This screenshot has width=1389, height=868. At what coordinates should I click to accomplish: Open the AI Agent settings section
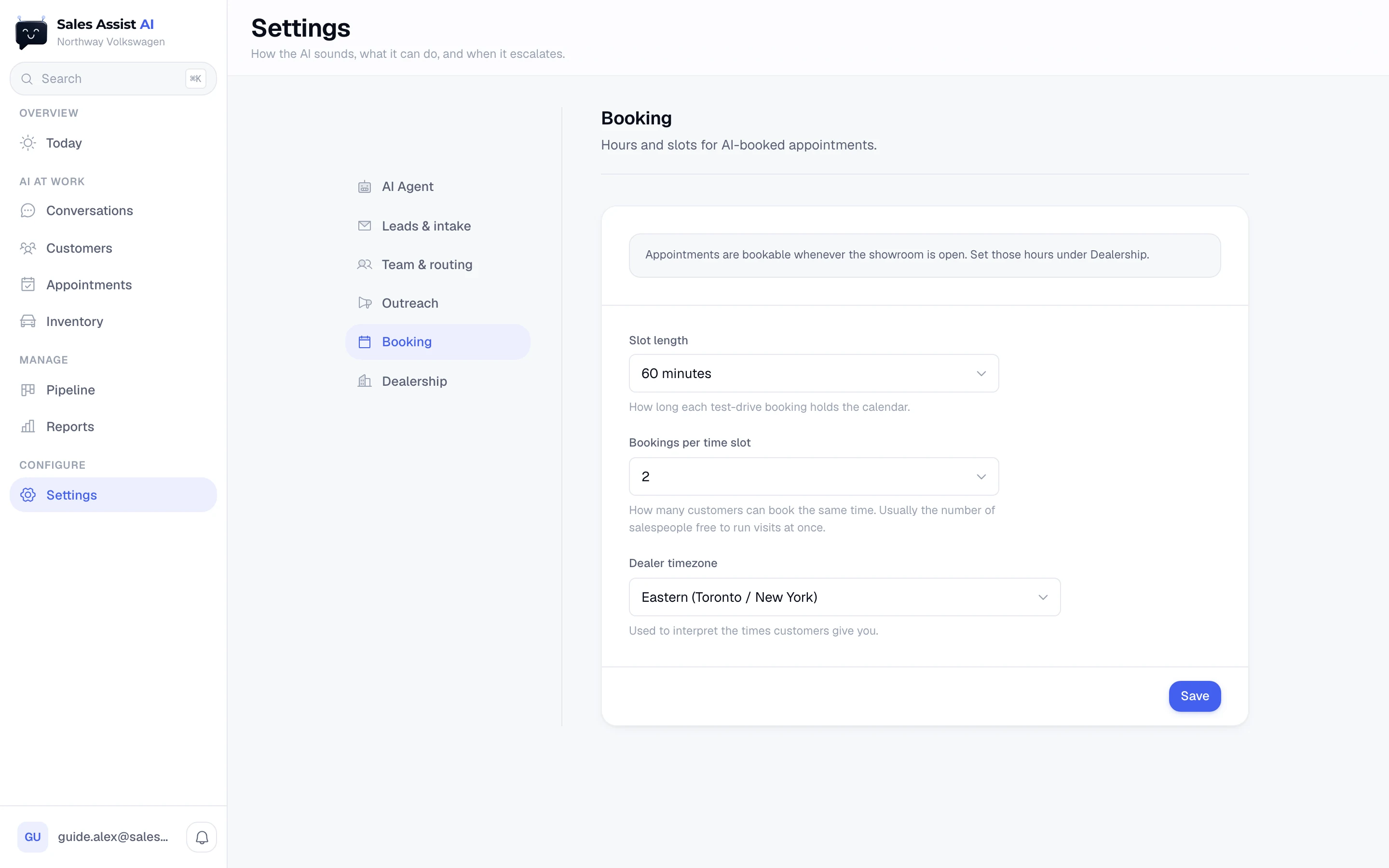[437, 187]
